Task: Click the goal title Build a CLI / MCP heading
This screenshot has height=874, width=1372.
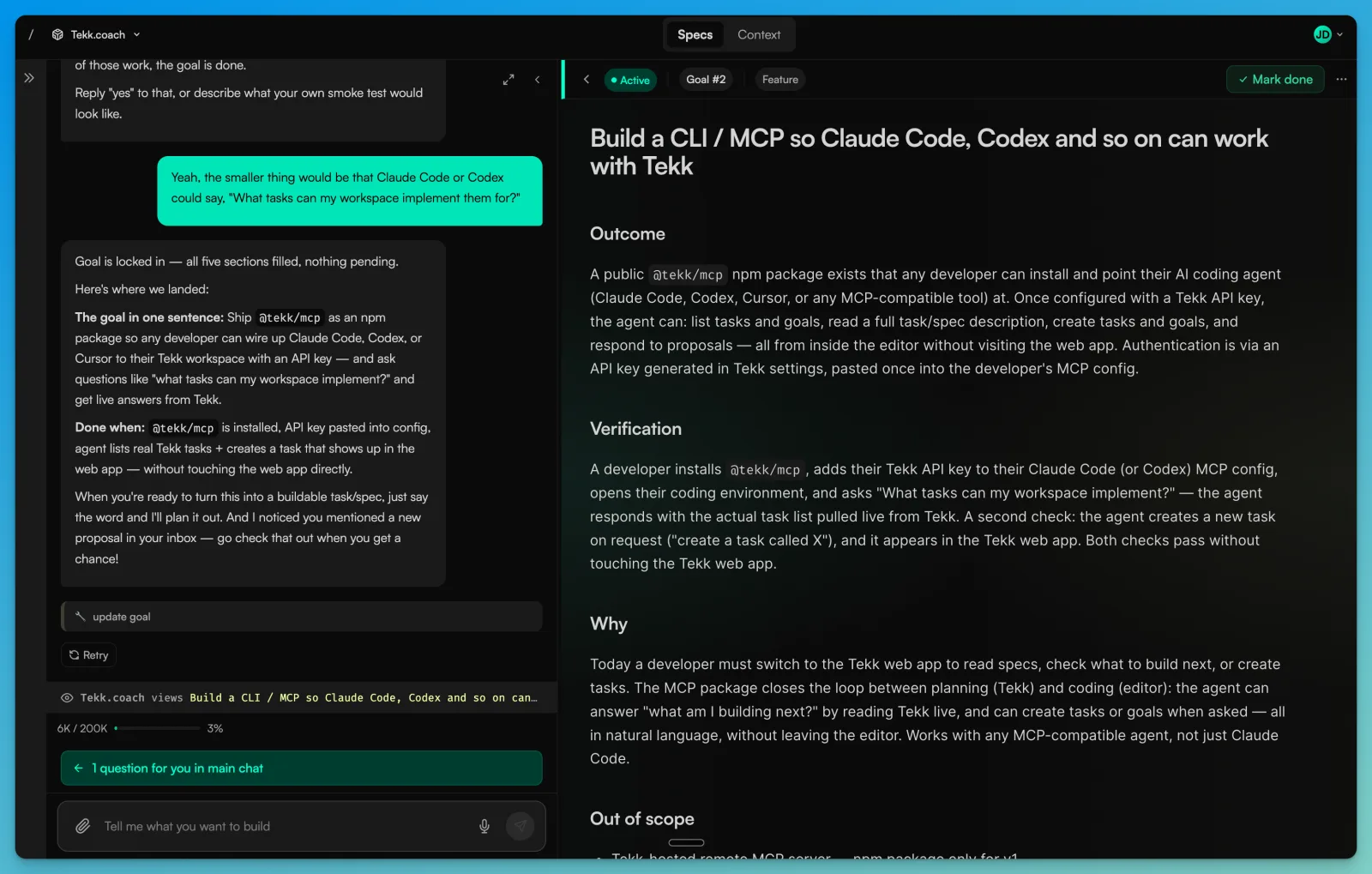Action: (929, 152)
